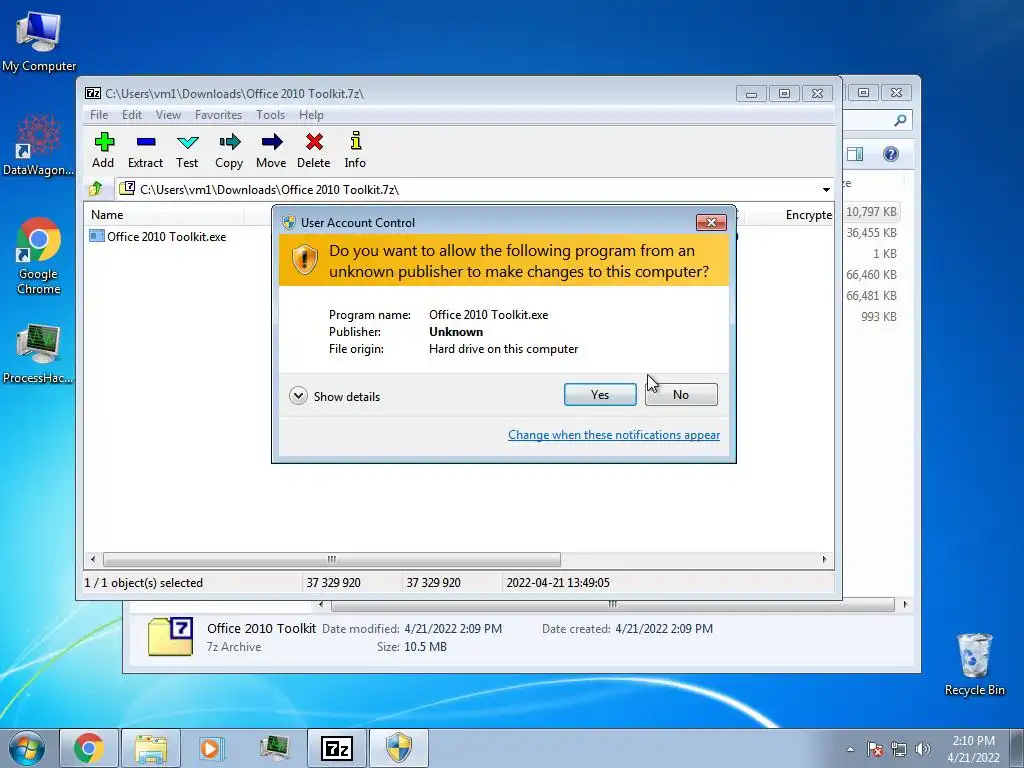Click the 7z archive thumbnail in details pane
The image size is (1024, 768).
[x=170, y=636]
